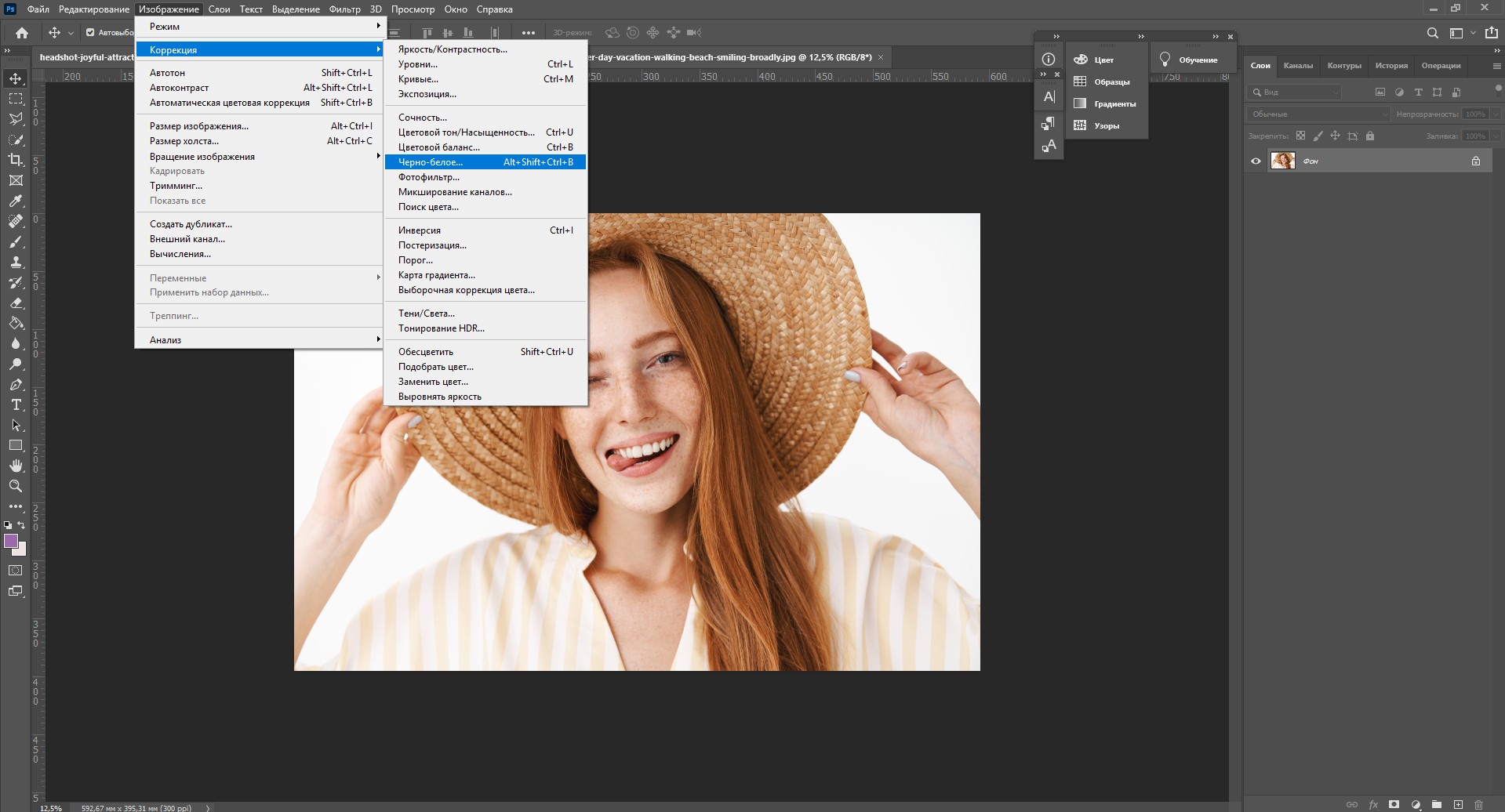This screenshot has height=812, width=1505.
Task: Toggle the layer filter switch
Action: point(1498,89)
